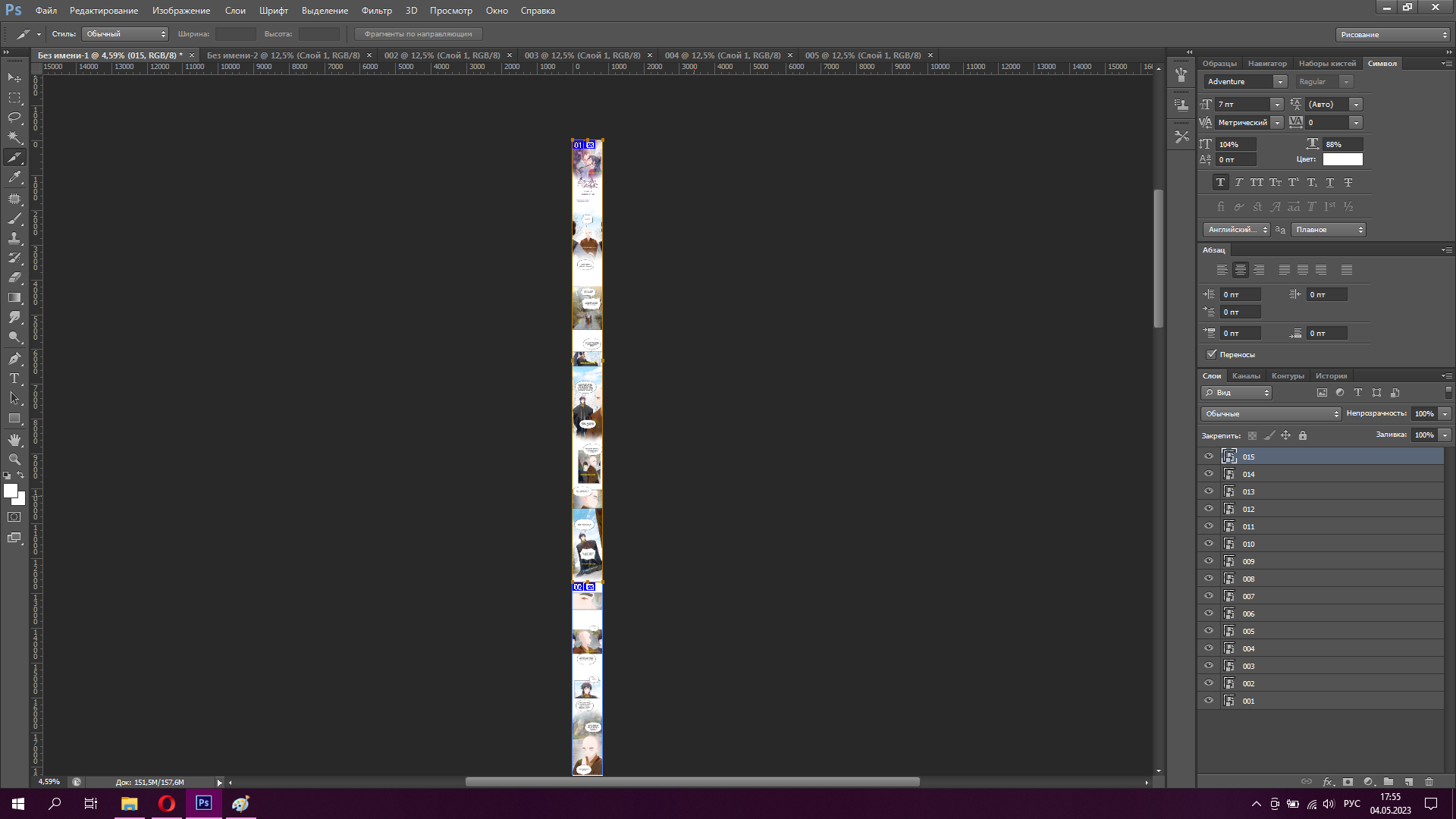1456x819 pixels.
Task: Select the Horizontal Type tool
Action: click(x=14, y=378)
